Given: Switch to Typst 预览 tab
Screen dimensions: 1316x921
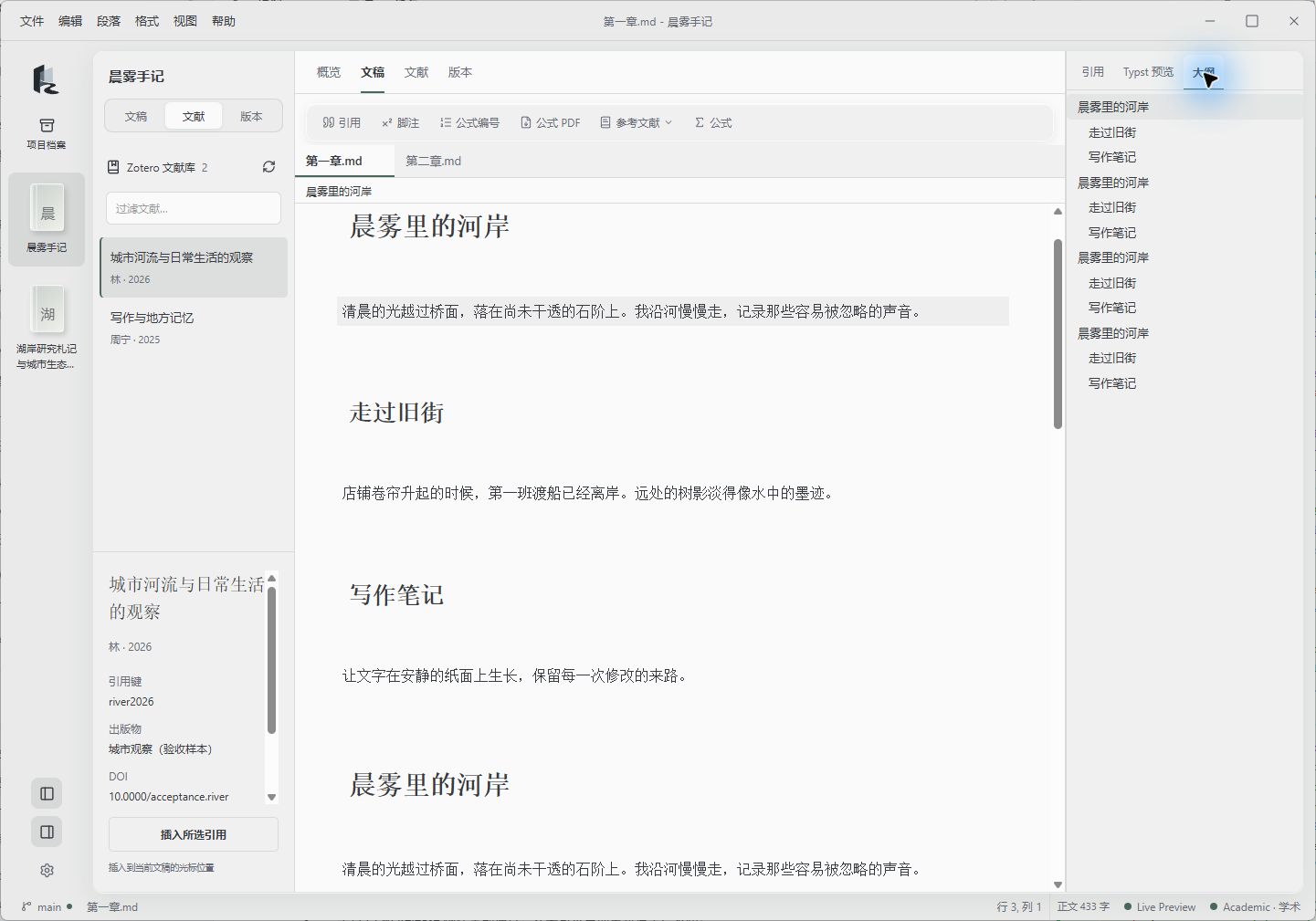Looking at the screenshot, I should 1148,72.
